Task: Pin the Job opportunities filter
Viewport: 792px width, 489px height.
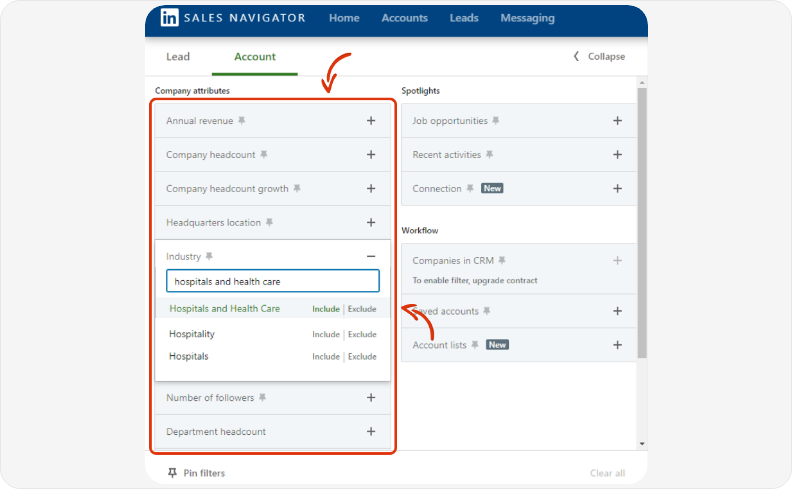Action: [x=496, y=120]
